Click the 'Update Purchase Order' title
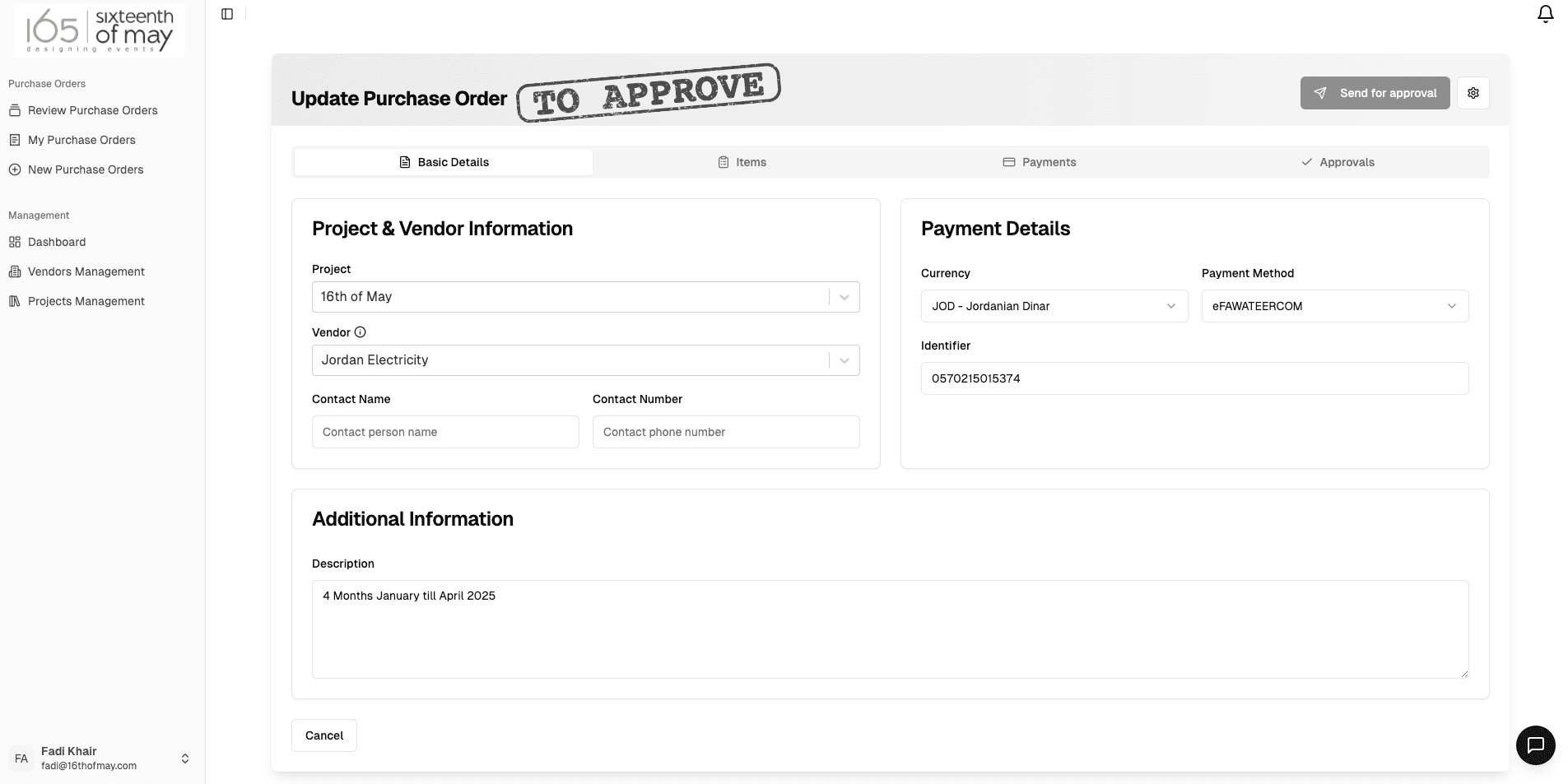This screenshot has height=784, width=1568. (x=399, y=99)
